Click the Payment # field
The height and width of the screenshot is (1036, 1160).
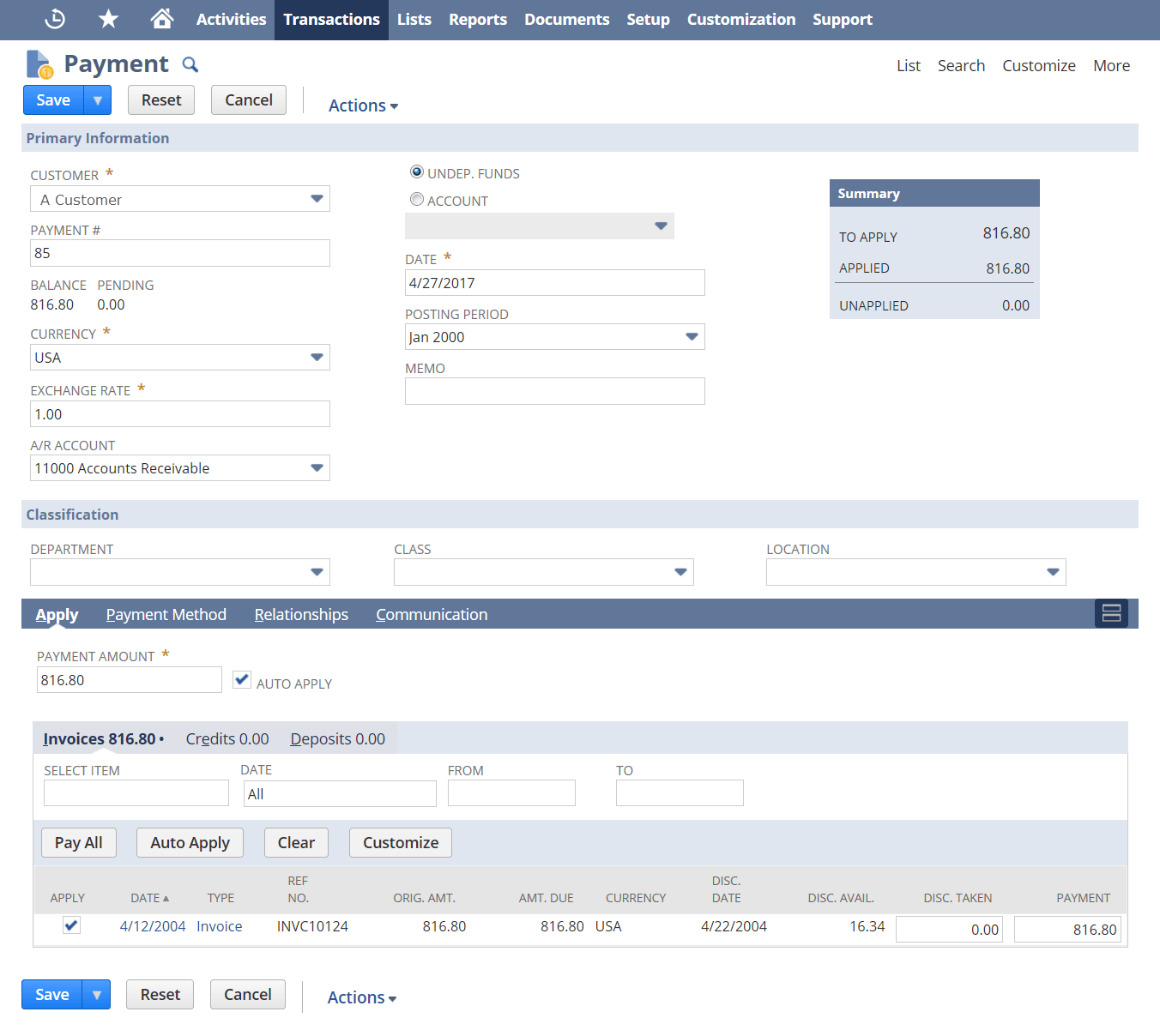[x=180, y=253]
